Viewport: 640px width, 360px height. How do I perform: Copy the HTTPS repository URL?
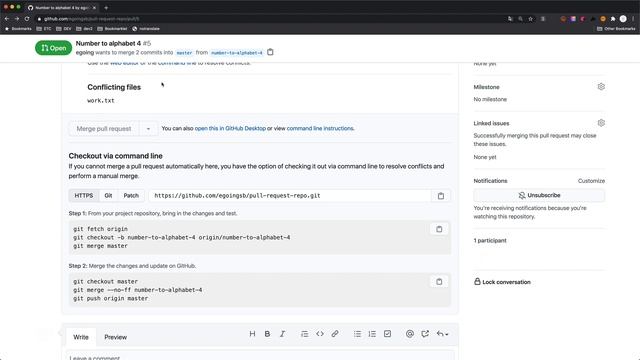pos(441,196)
